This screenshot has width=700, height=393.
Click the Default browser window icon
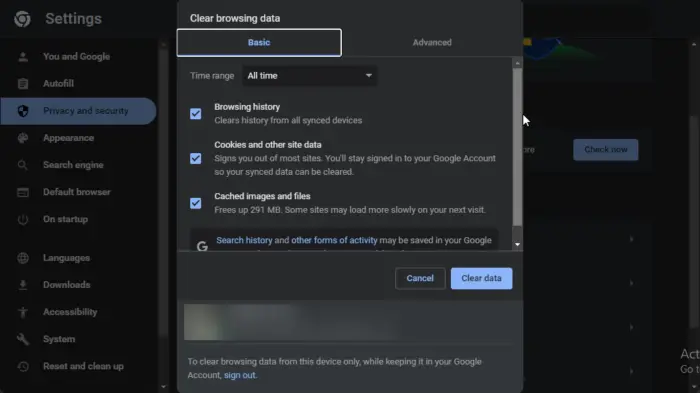(23, 192)
